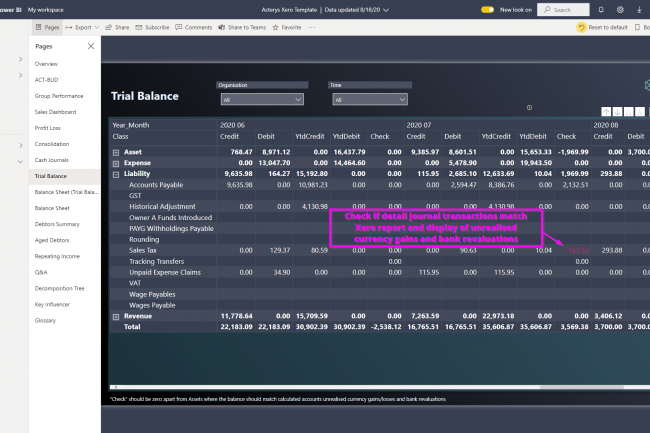
Task: Open the Comments pane
Action: (x=194, y=27)
